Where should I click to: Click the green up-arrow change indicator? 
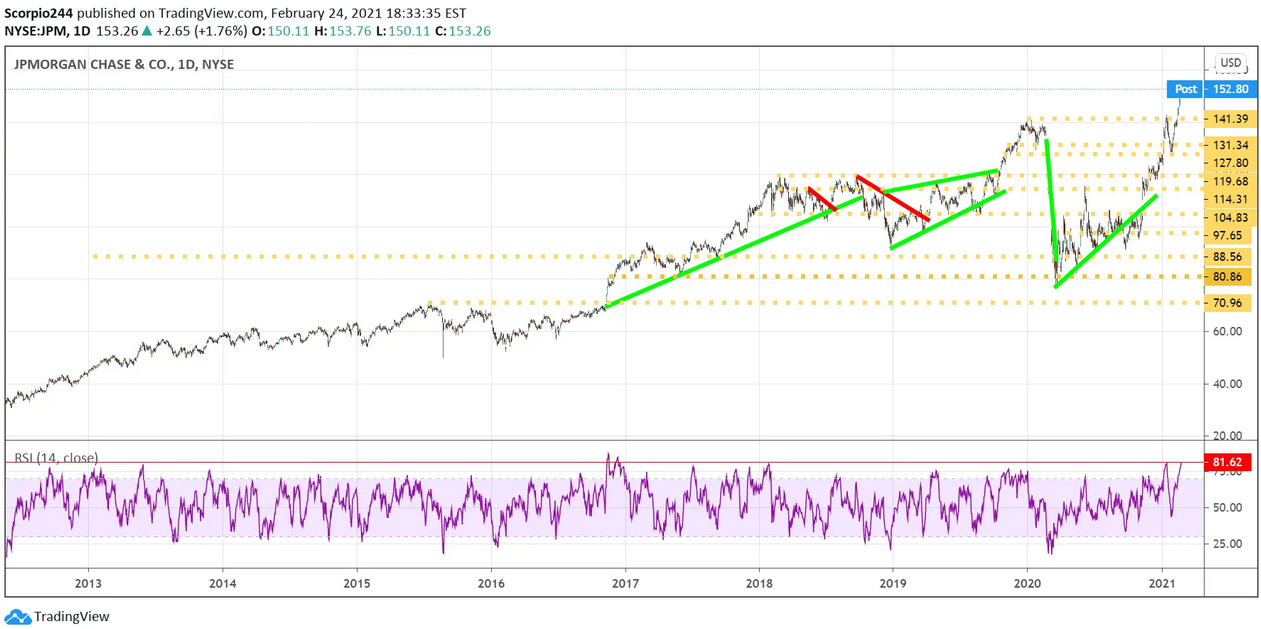pyautogui.click(x=147, y=31)
